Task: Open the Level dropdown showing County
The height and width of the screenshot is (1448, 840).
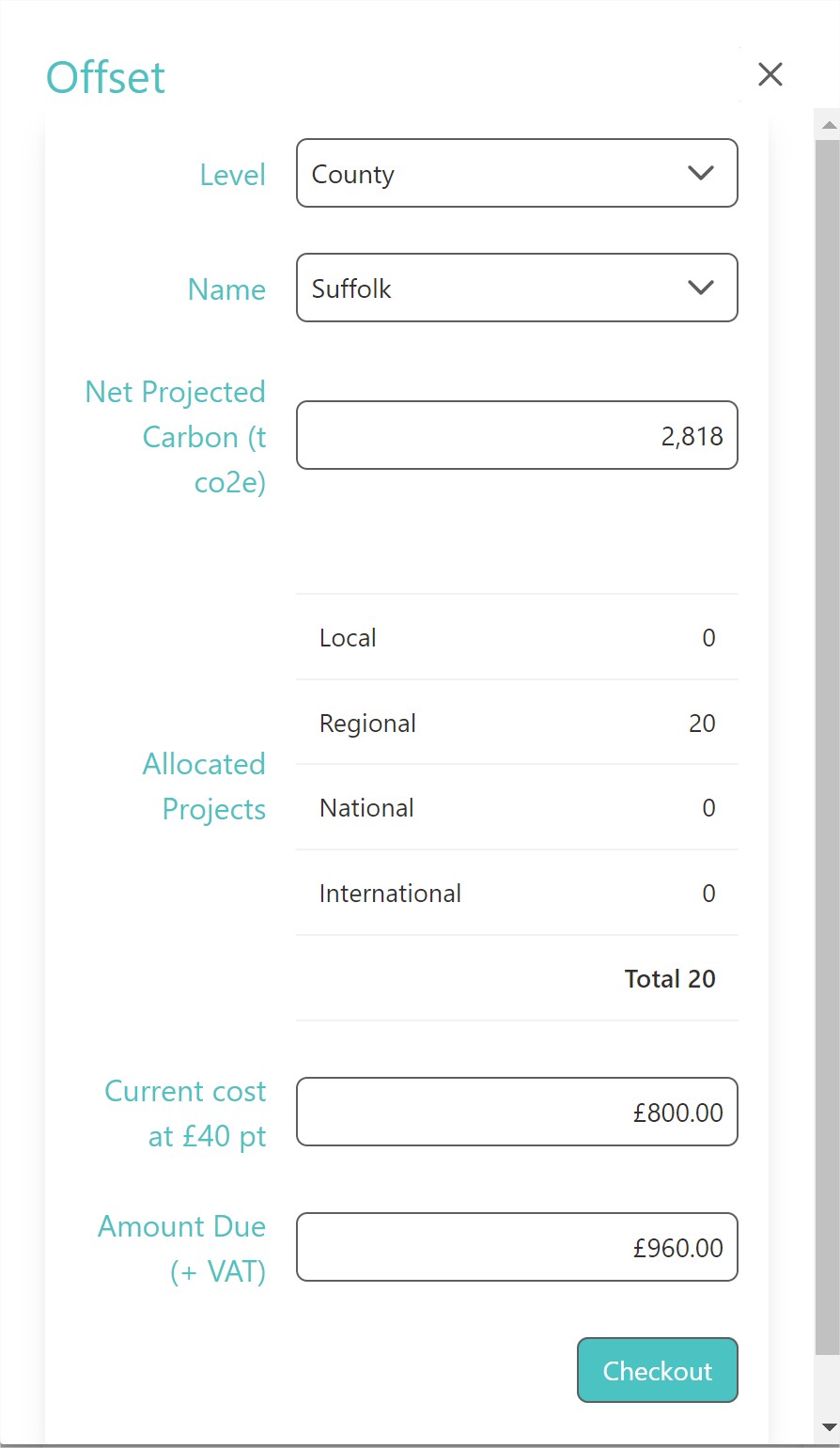Action: click(517, 173)
